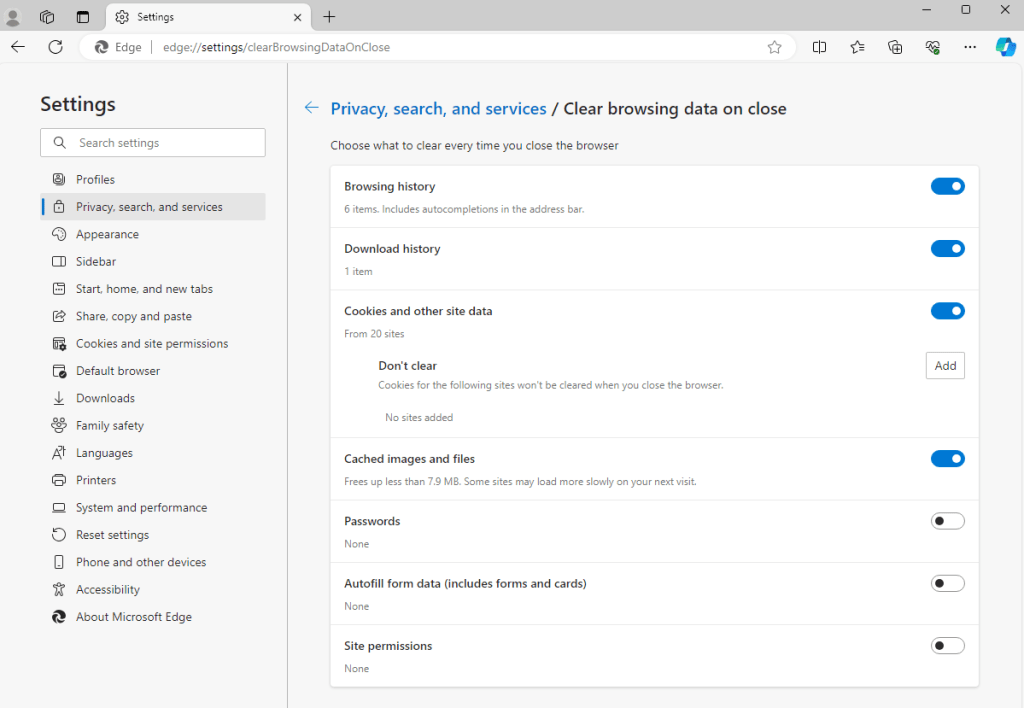This screenshot has height=708, width=1024.
Task: Add this page to favorites star
Action: point(774,47)
